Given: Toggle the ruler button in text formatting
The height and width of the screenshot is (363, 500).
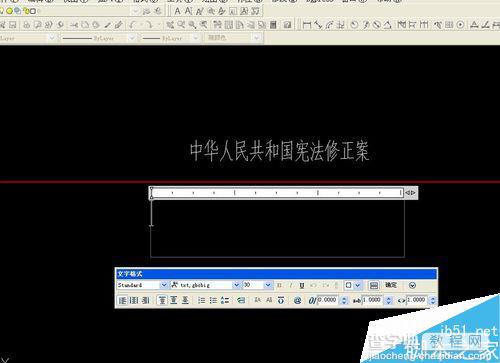Looking at the screenshot, I should [x=374, y=285].
